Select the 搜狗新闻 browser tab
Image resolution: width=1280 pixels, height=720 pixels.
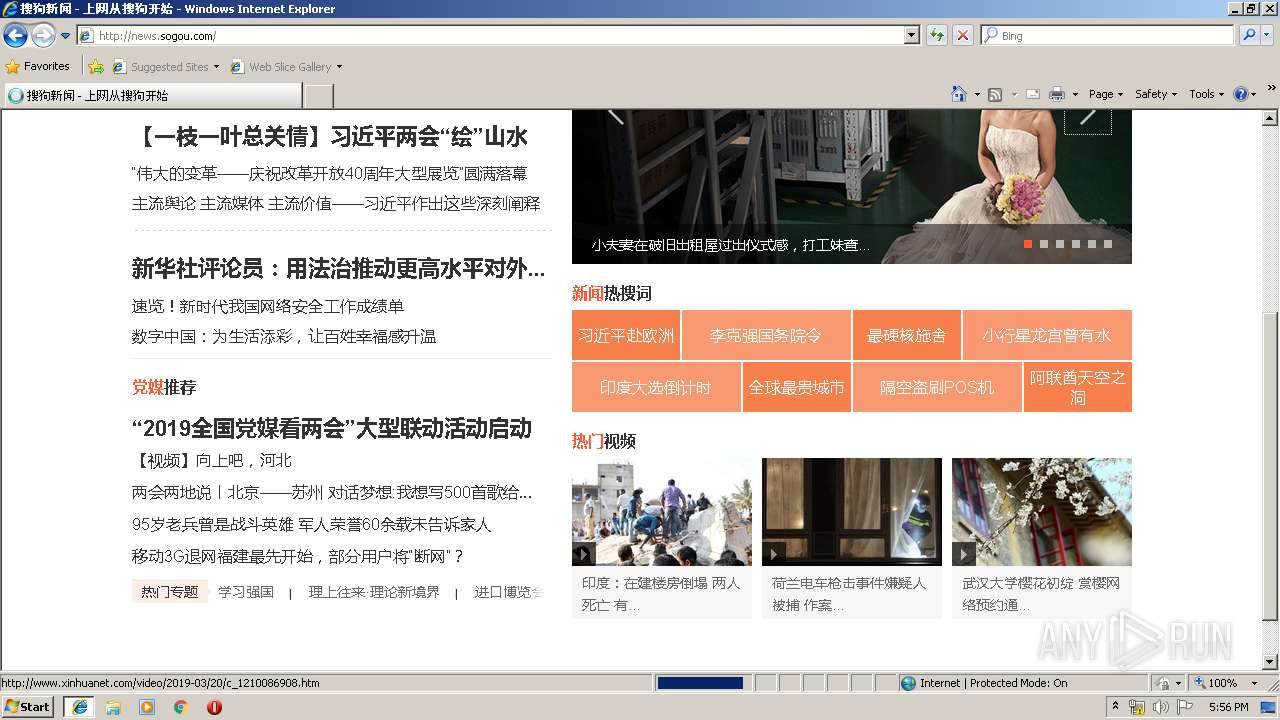click(x=152, y=96)
